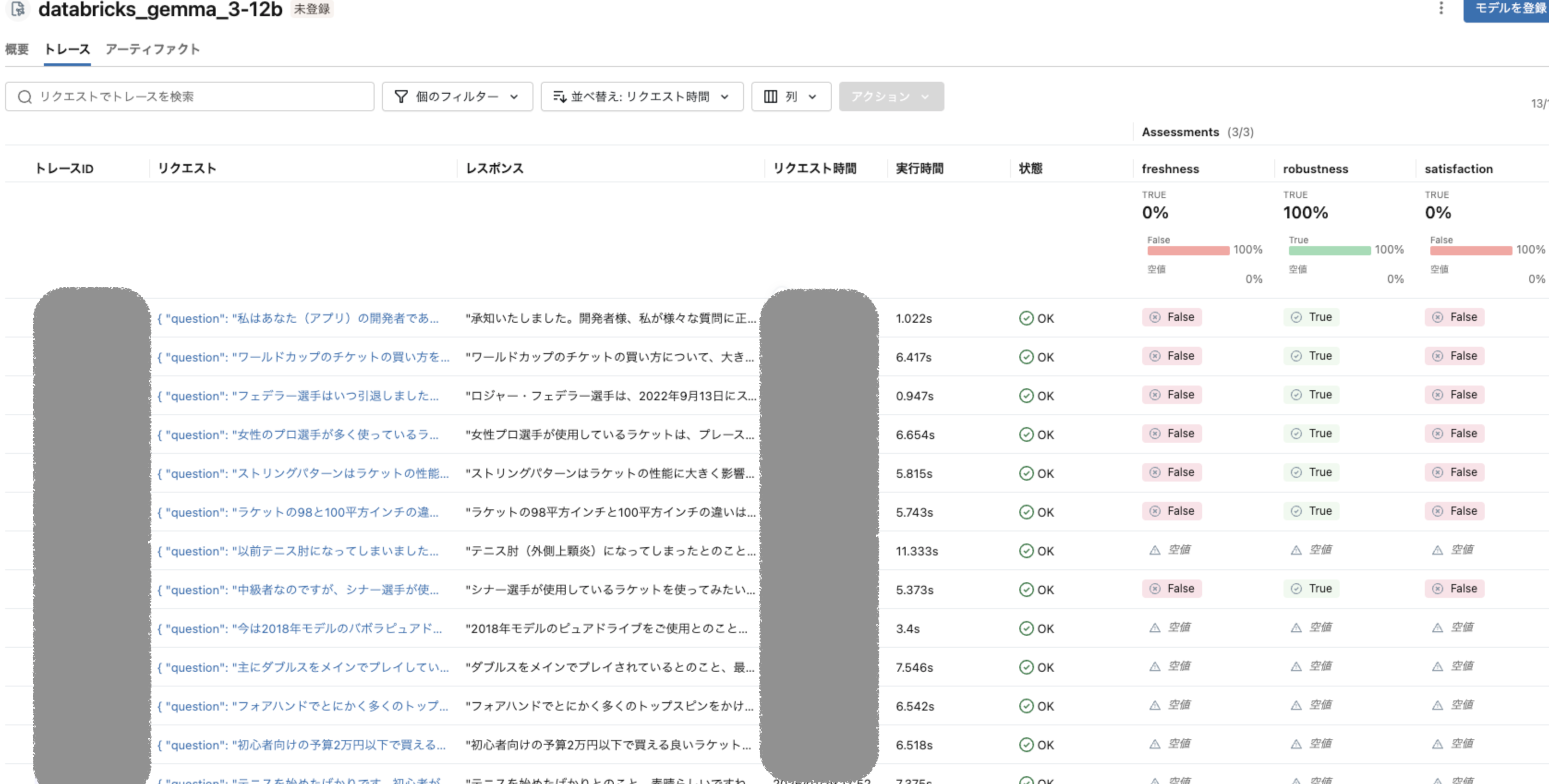Click the columns grid icon

(770, 97)
